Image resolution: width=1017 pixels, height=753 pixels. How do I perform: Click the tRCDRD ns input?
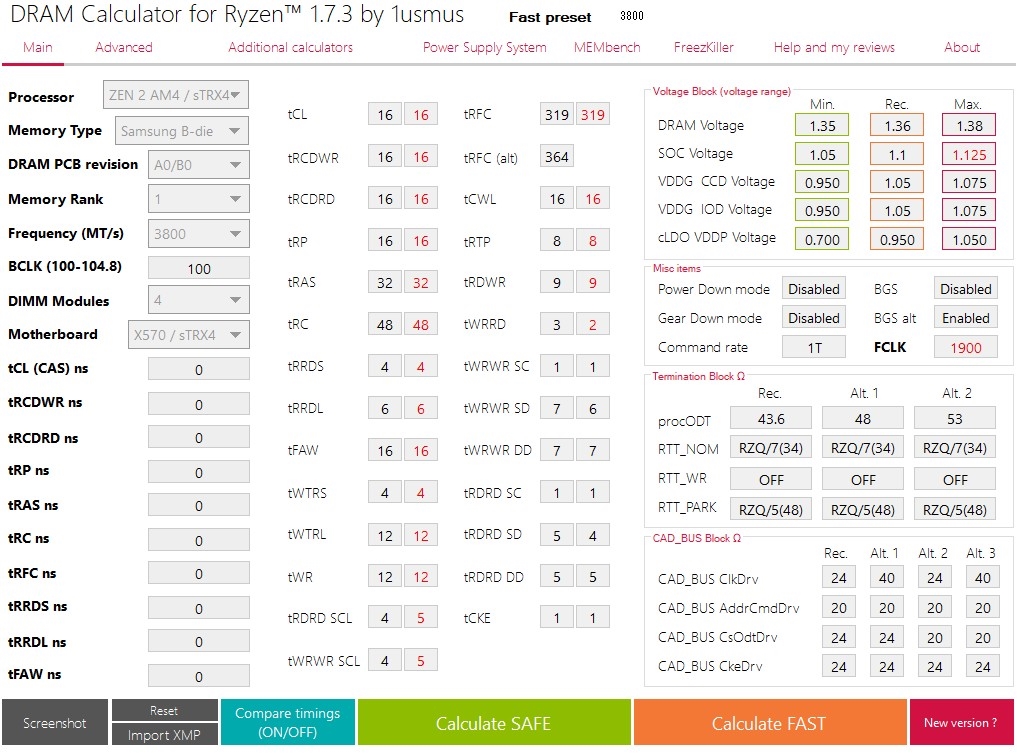198,437
